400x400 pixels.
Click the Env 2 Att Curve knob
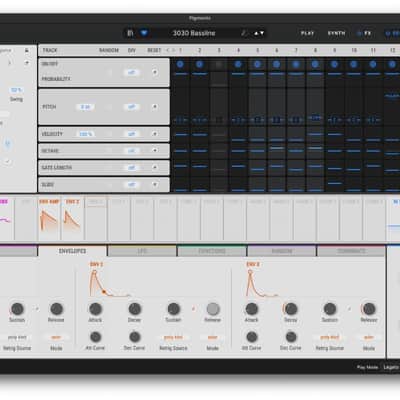[95, 337]
